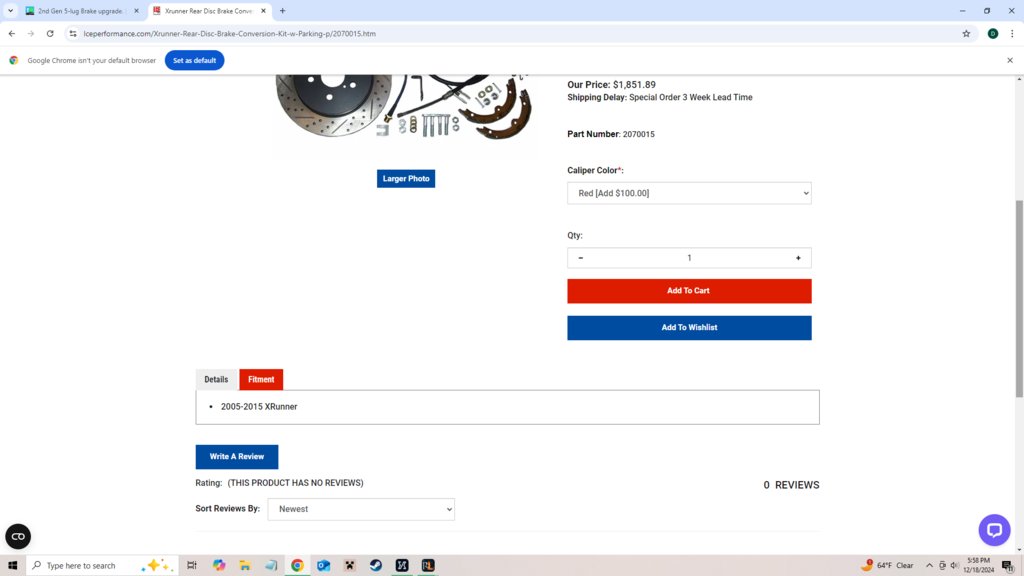Go back to the previous page

point(12,33)
